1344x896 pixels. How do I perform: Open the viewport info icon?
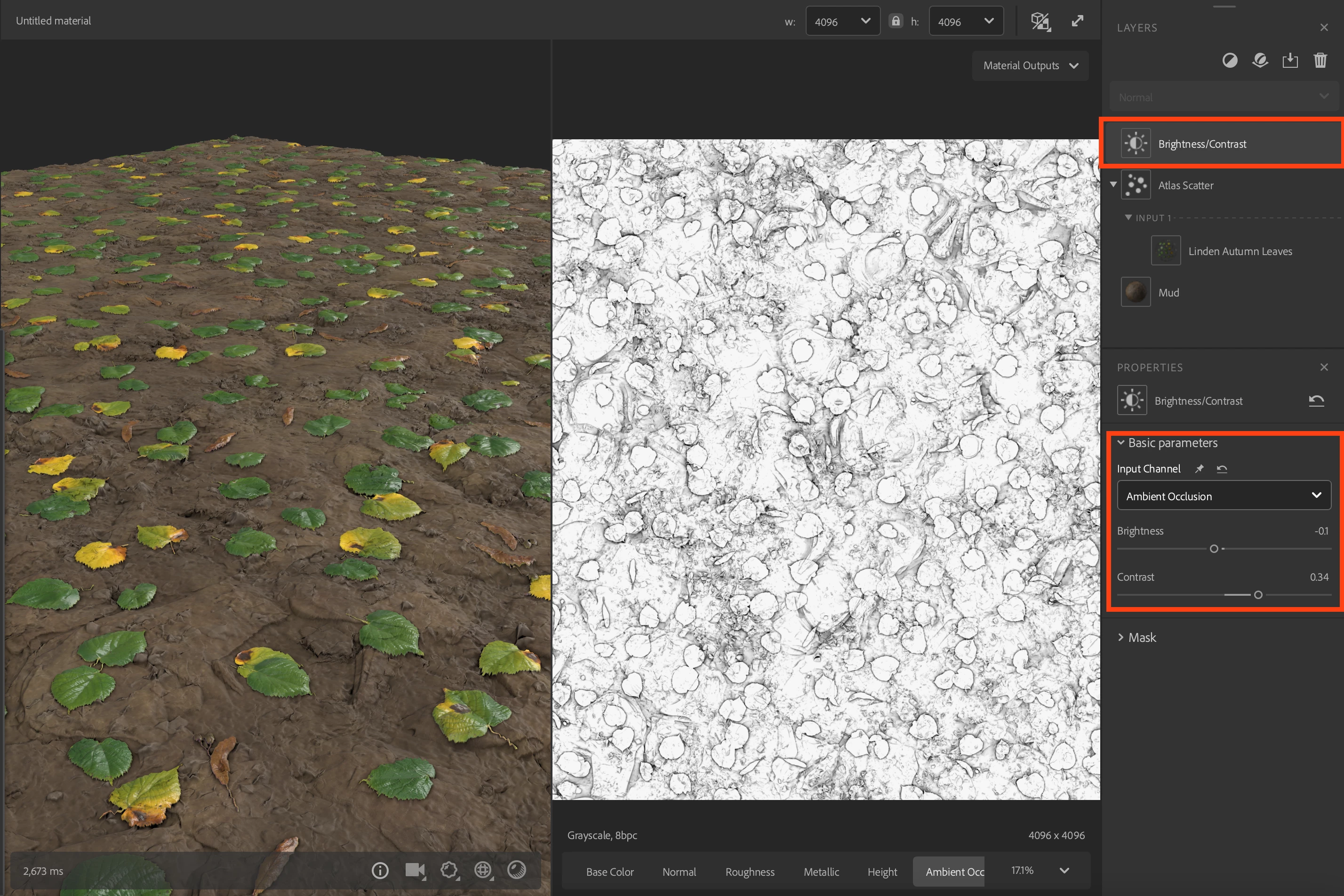pos(380,870)
